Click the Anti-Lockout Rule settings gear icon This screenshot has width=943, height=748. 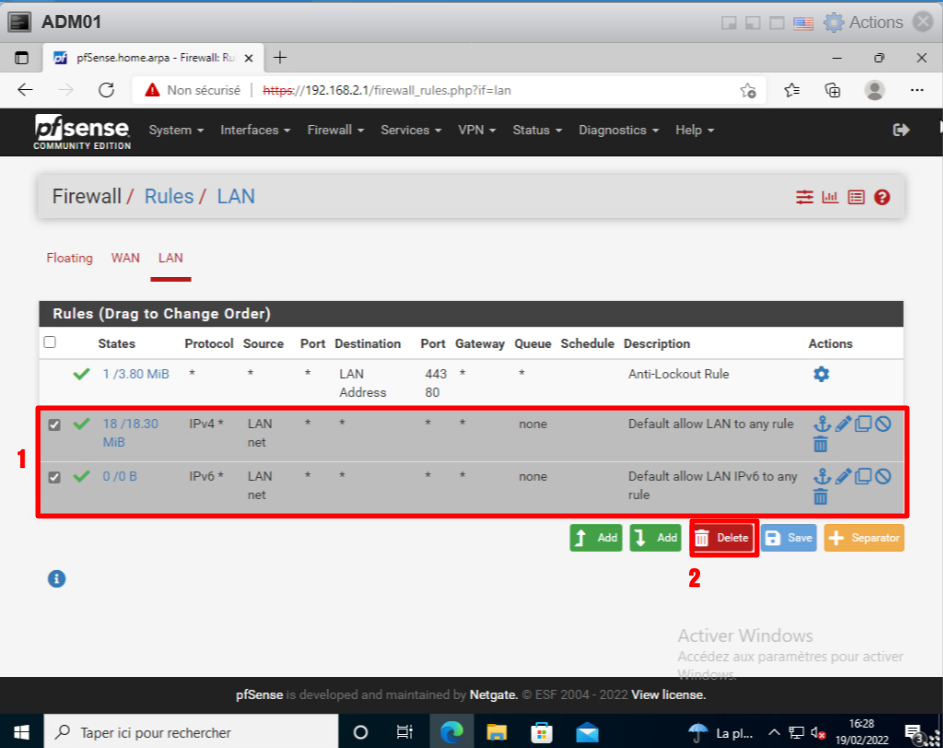(821, 374)
